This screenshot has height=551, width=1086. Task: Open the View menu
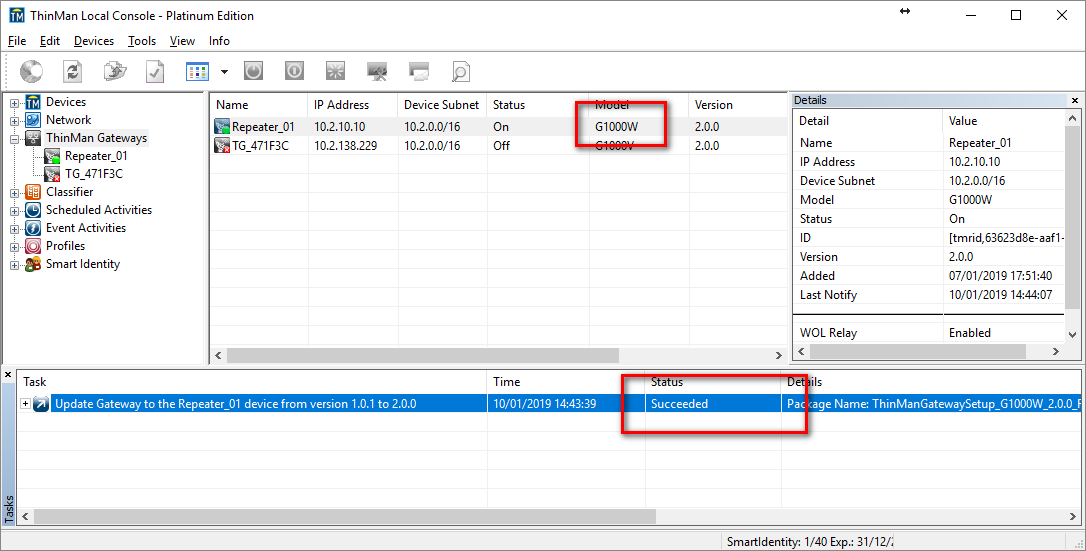[182, 41]
